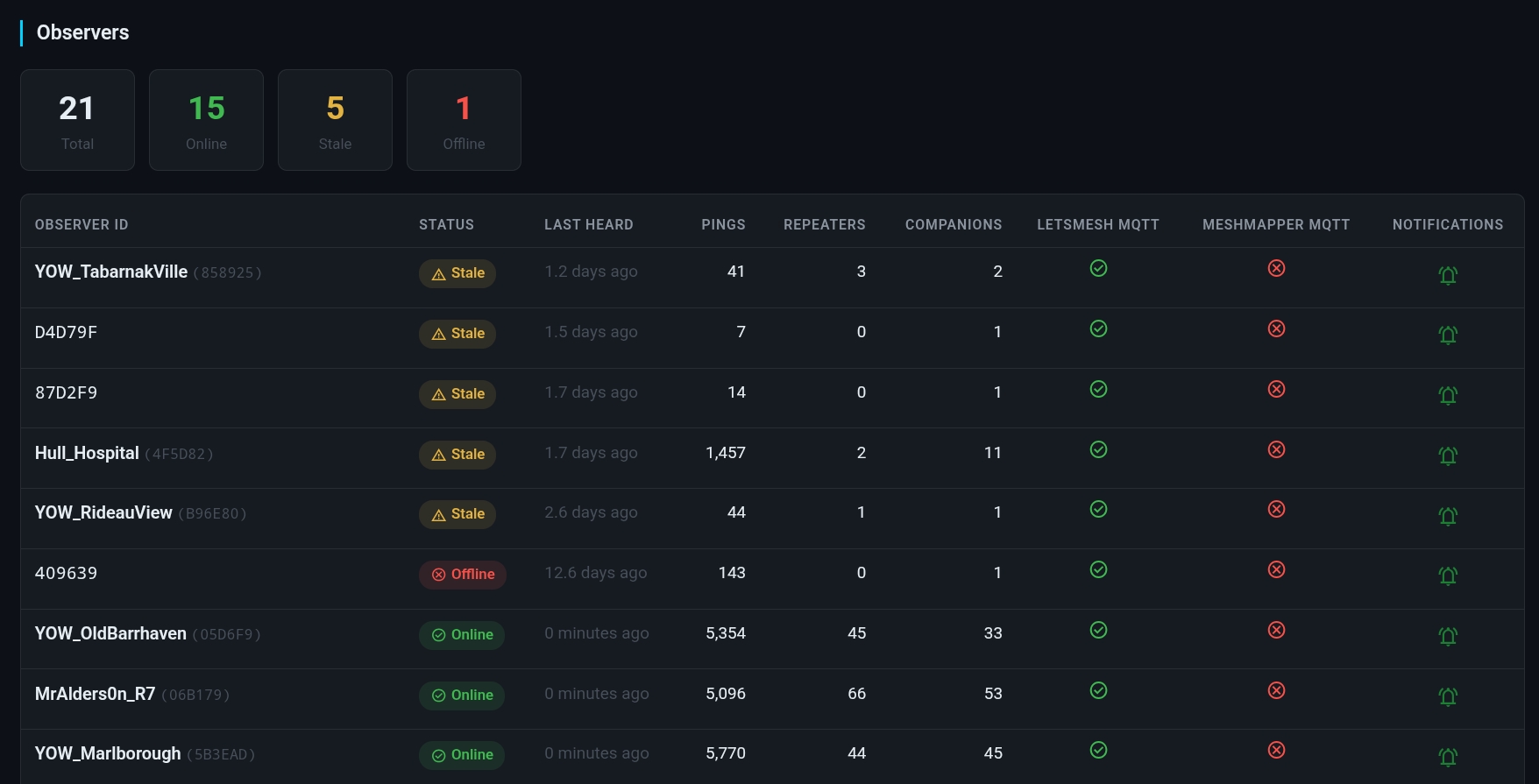Viewport: 1539px width, 784px height.
Task: Toggle notification bell for D4D79F observer
Action: 1447,335
